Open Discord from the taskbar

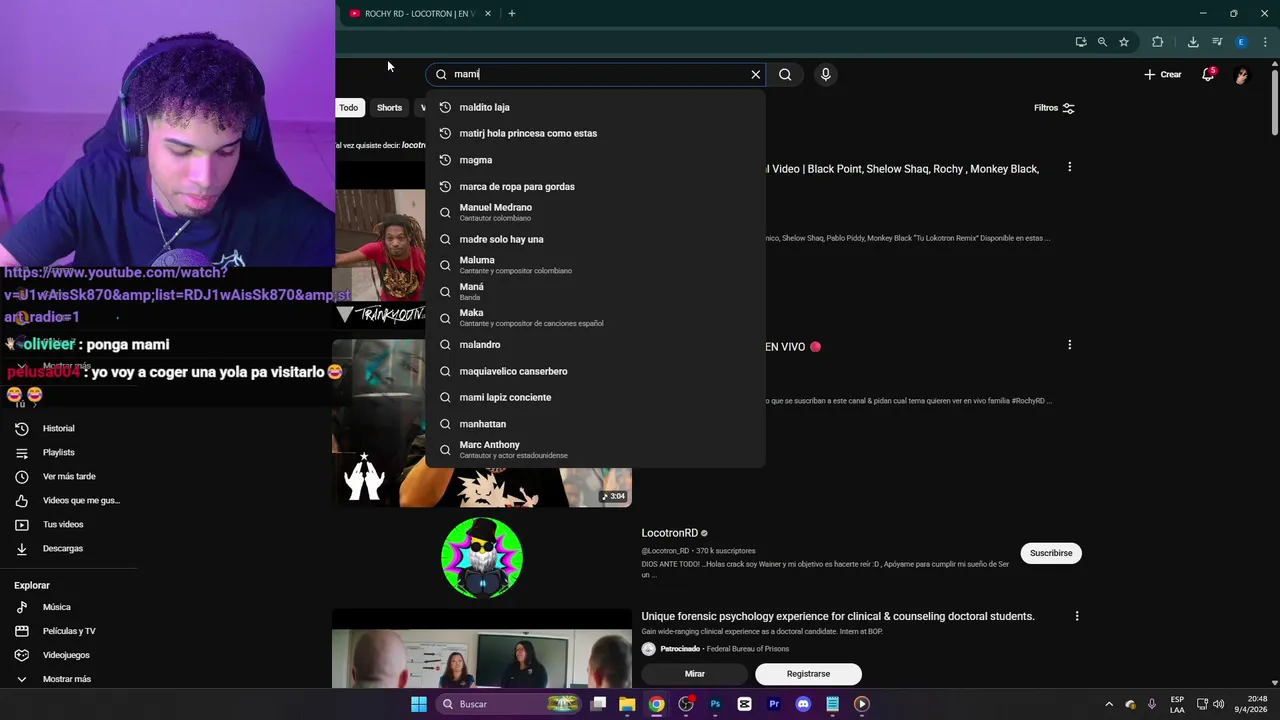click(x=803, y=704)
